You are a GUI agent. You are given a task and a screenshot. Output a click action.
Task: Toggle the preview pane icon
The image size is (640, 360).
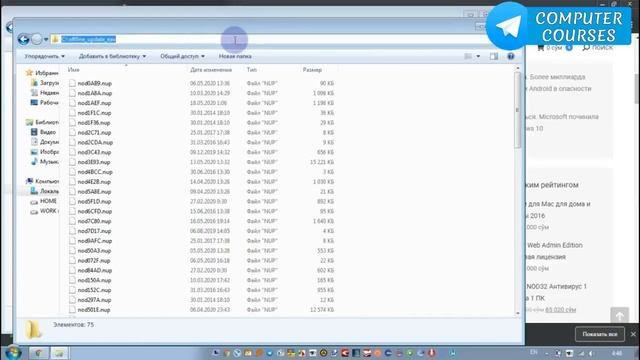pos(494,56)
